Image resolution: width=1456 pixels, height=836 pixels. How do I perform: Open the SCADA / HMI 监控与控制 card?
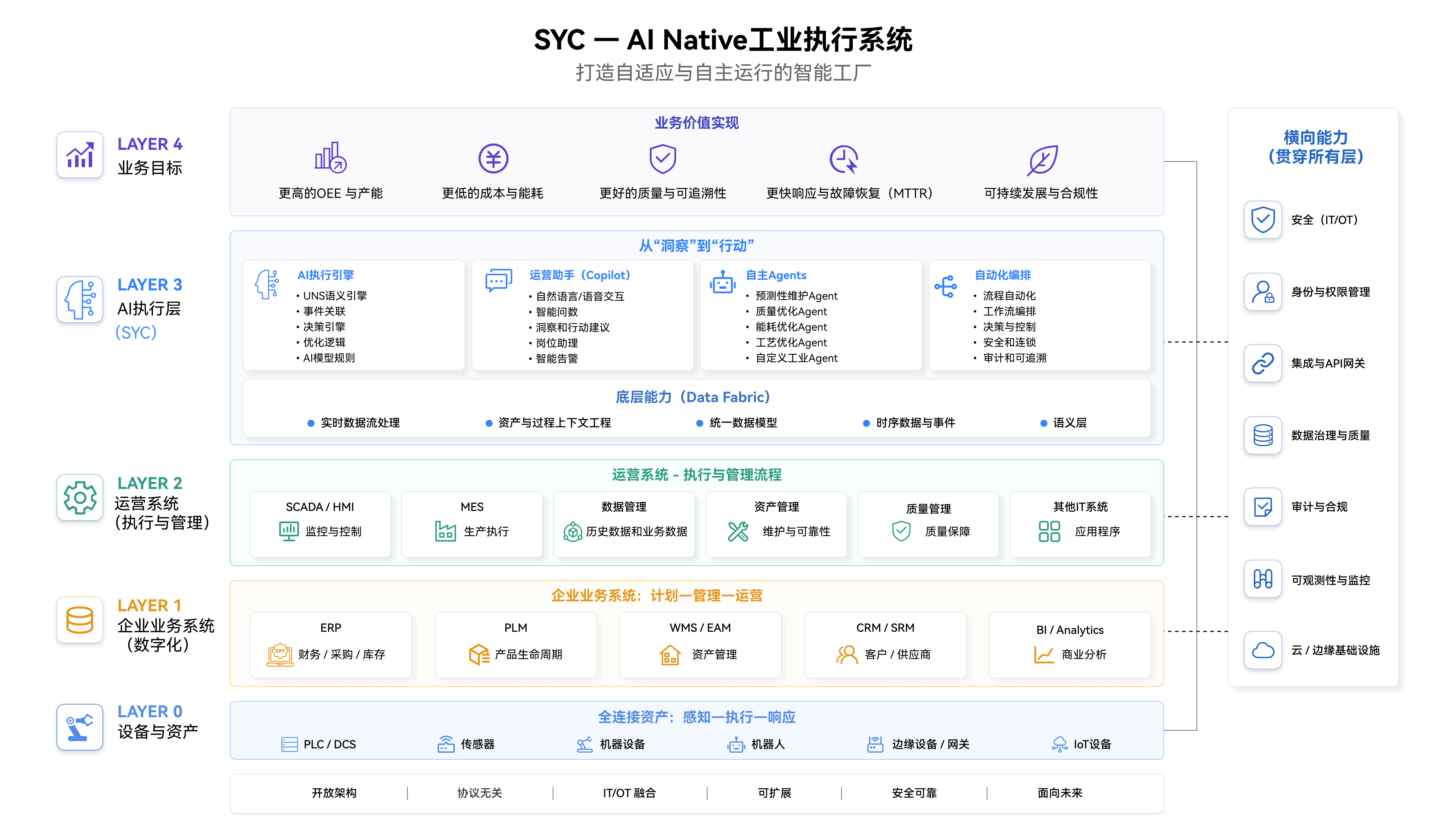coord(320,524)
